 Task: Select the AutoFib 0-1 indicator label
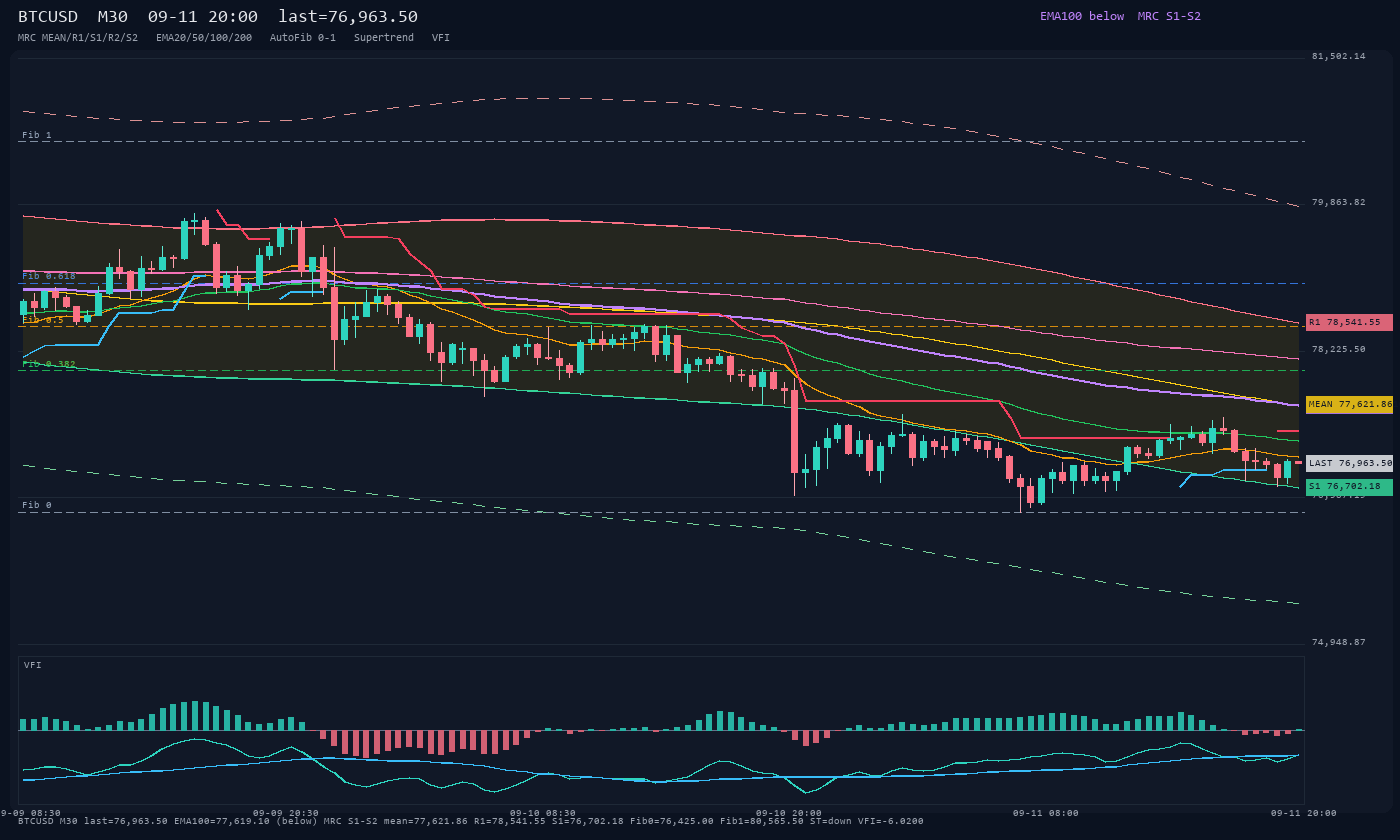click(303, 38)
